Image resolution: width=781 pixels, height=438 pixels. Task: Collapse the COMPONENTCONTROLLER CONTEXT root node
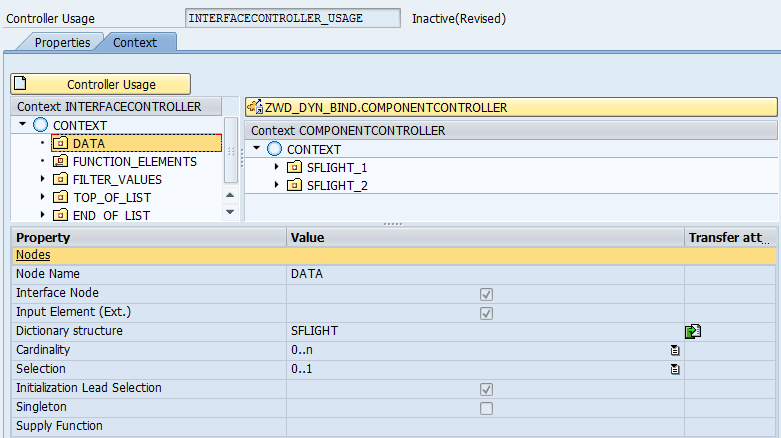pyautogui.click(x=257, y=148)
